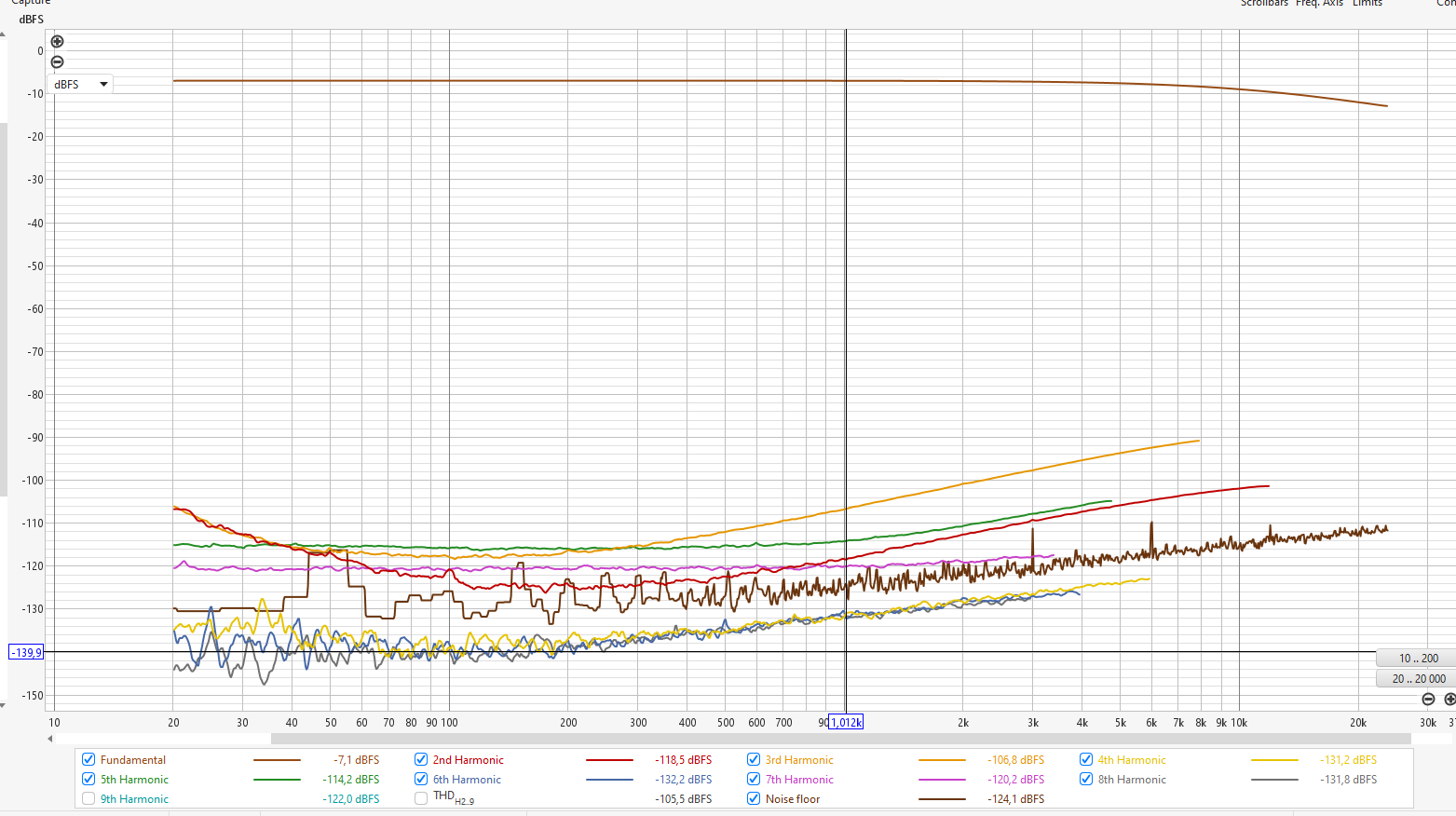Set frequency range to 10 .. 200
The image size is (1456, 816).
[1418, 658]
